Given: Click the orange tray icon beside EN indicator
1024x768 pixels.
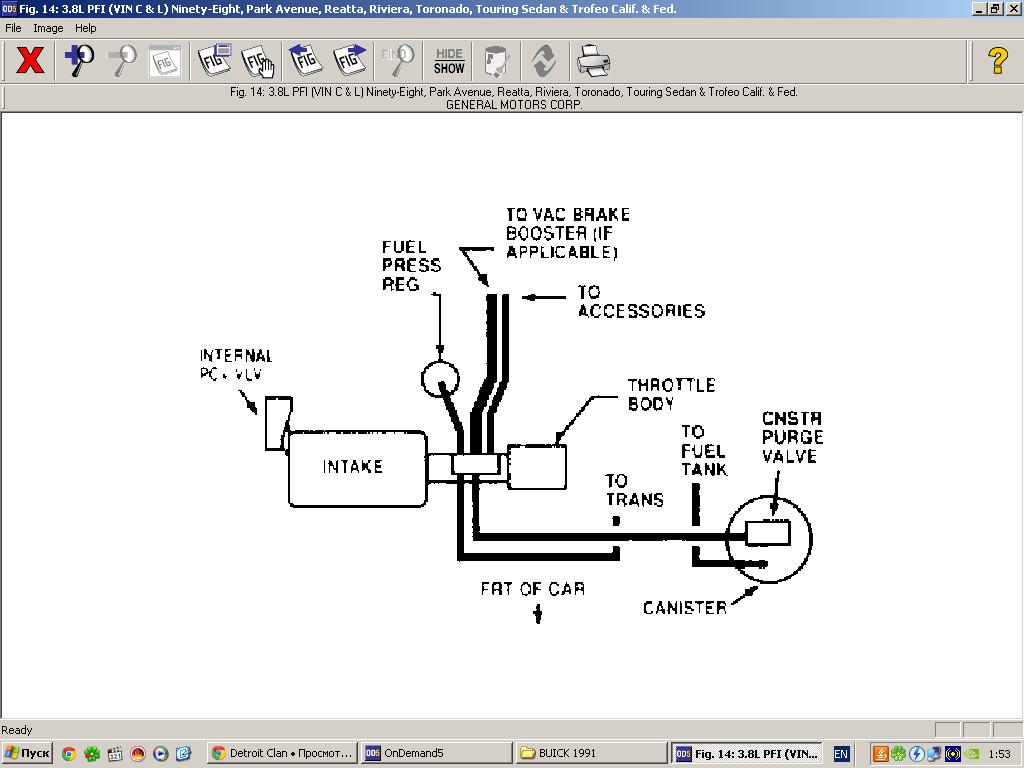Looking at the screenshot, I should (880, 754).
